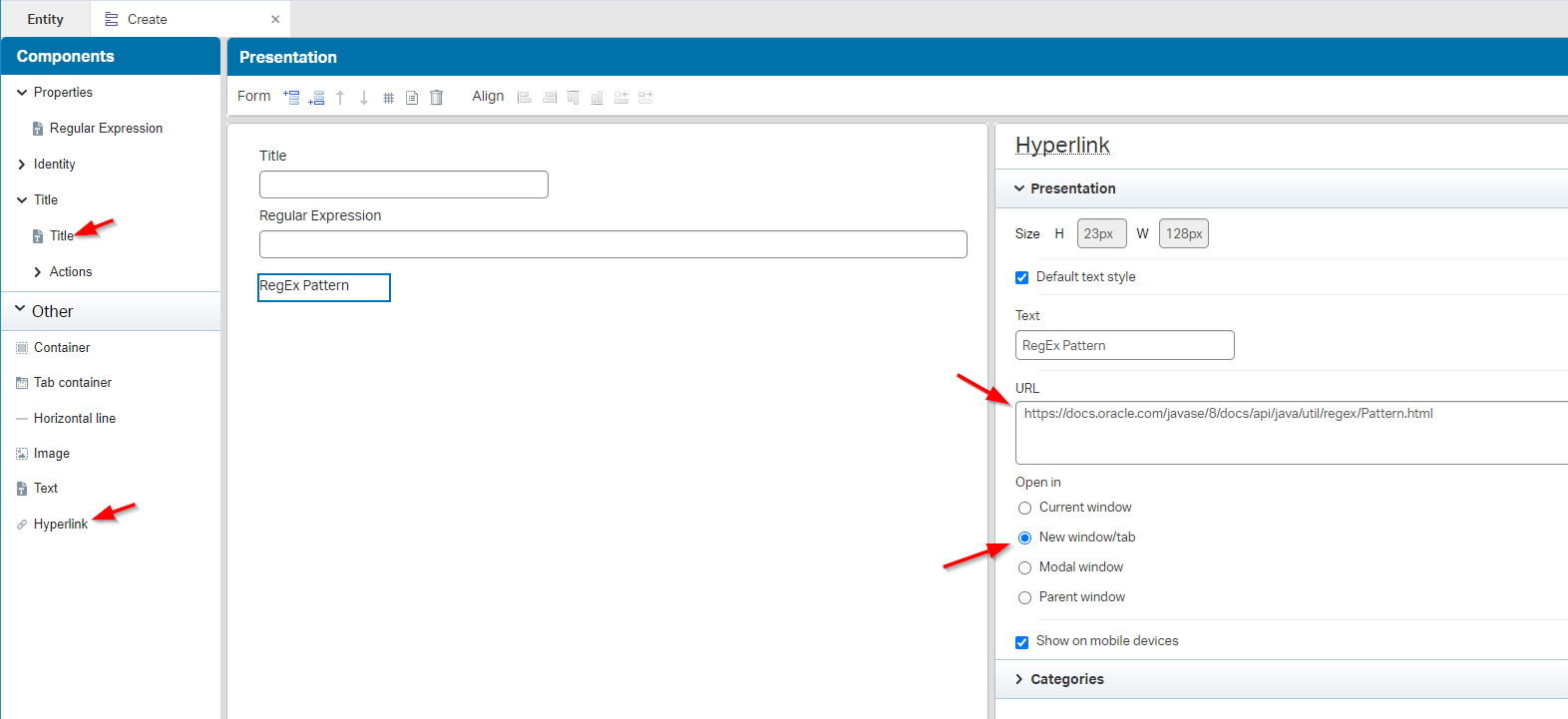The height and width of the screenshot is (719, 1568).
Task: Click the add row above toolbar icon
Action: tap(291, 97)
